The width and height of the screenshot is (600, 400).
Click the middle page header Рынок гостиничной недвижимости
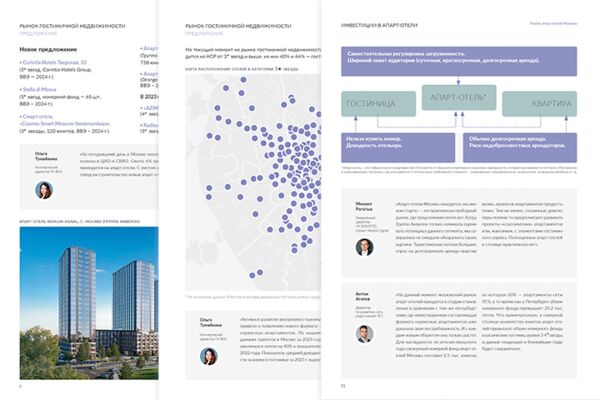click(238, 26)
